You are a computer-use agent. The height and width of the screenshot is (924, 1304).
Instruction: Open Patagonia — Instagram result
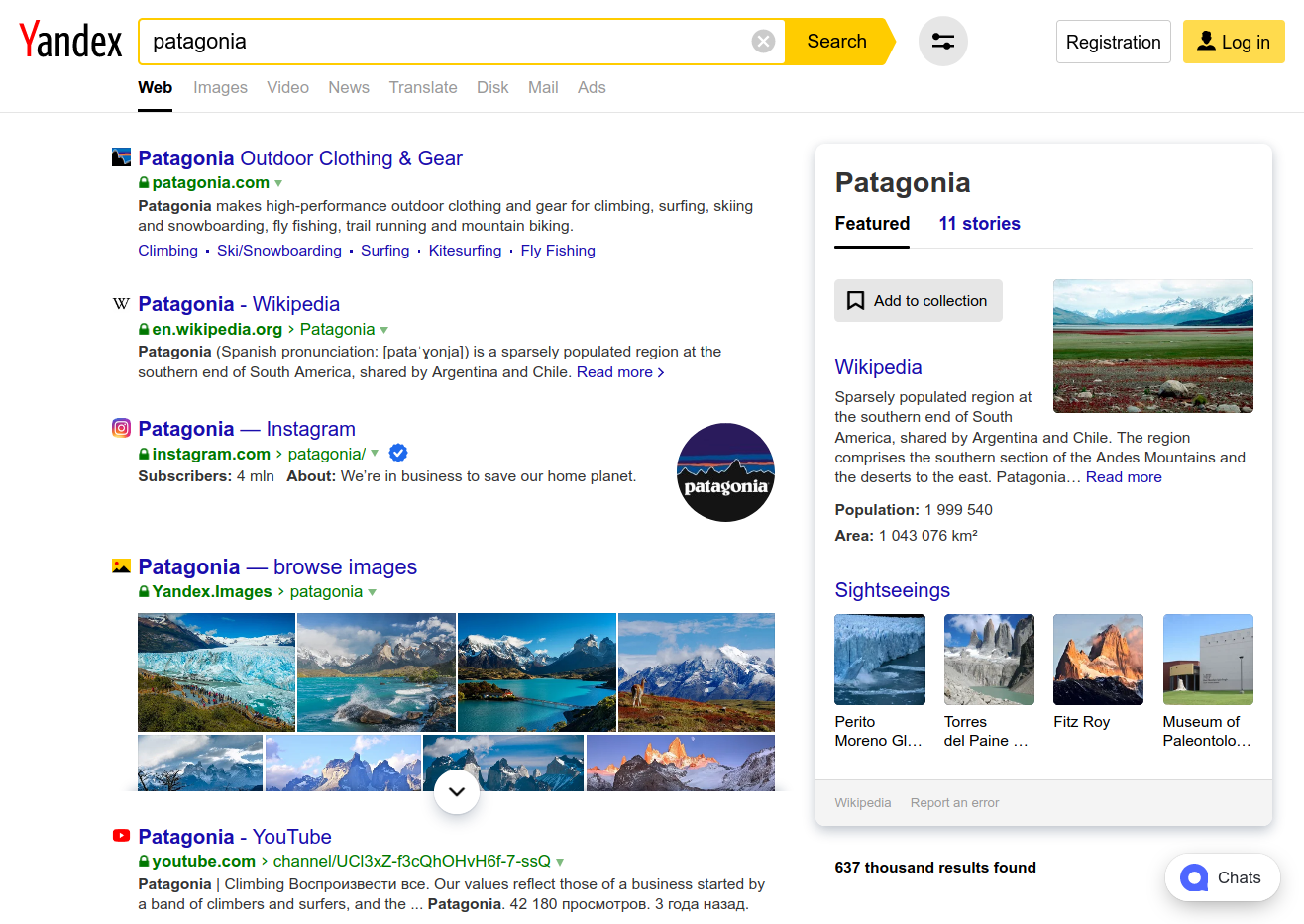[x=247, y=429]
